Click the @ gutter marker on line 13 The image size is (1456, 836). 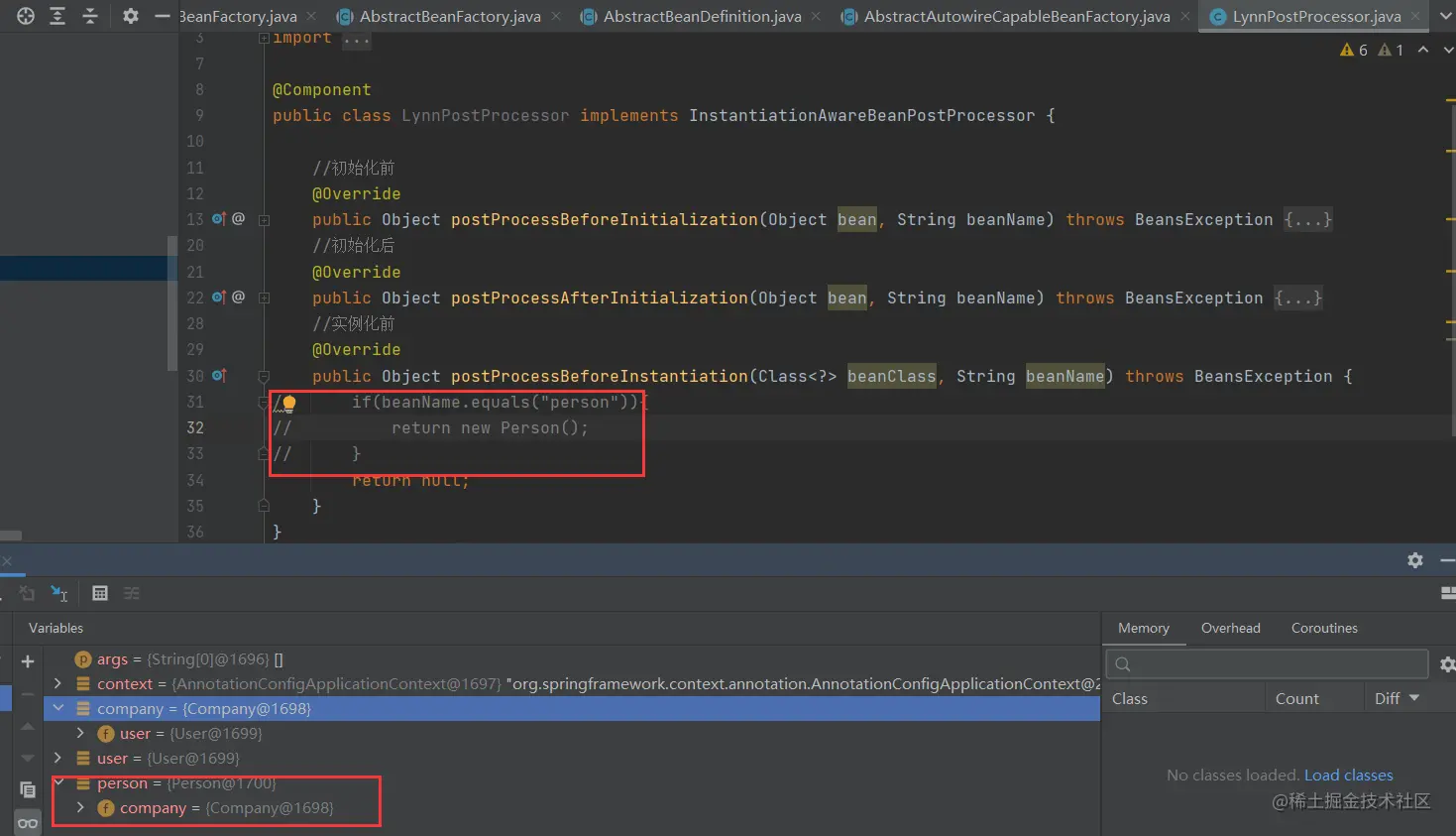(x=238, y=218)
